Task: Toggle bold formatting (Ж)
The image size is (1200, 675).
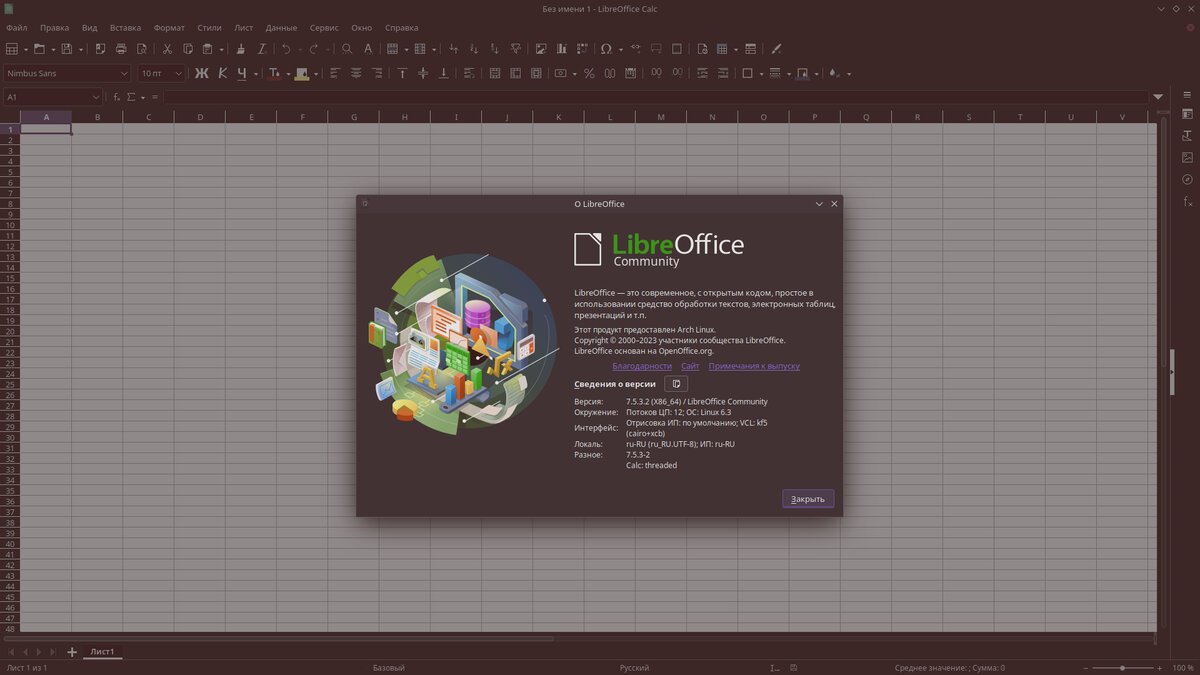Action: [x=201, y=73]
